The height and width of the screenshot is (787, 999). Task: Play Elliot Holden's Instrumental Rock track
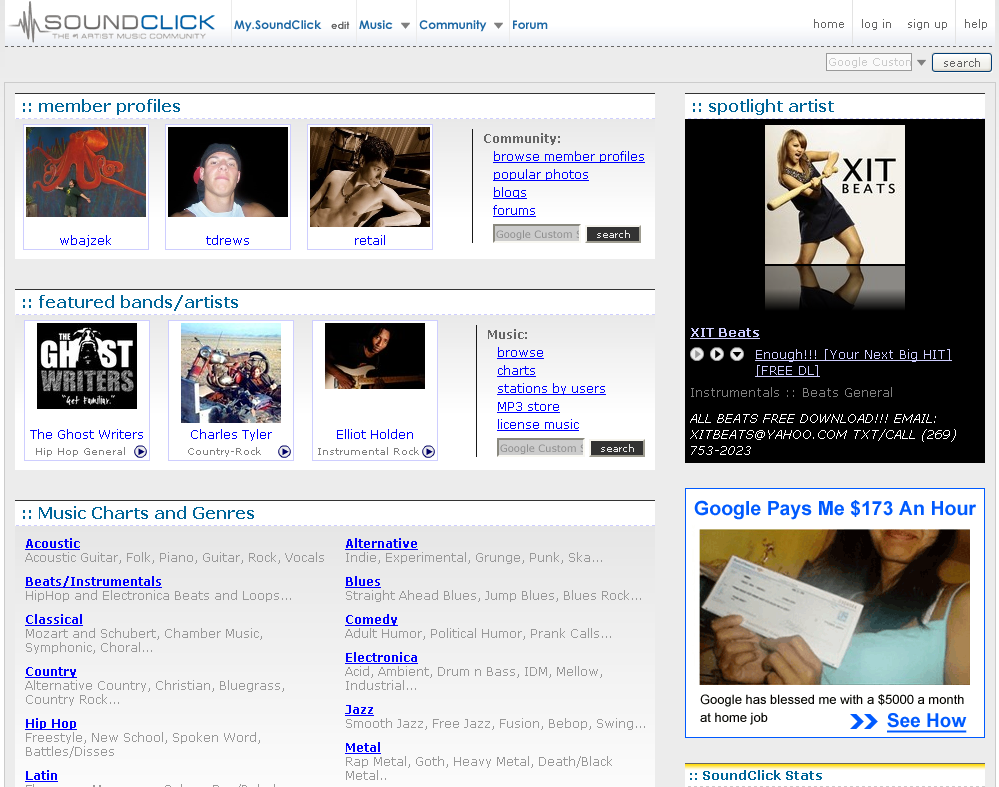coord(429,452)
